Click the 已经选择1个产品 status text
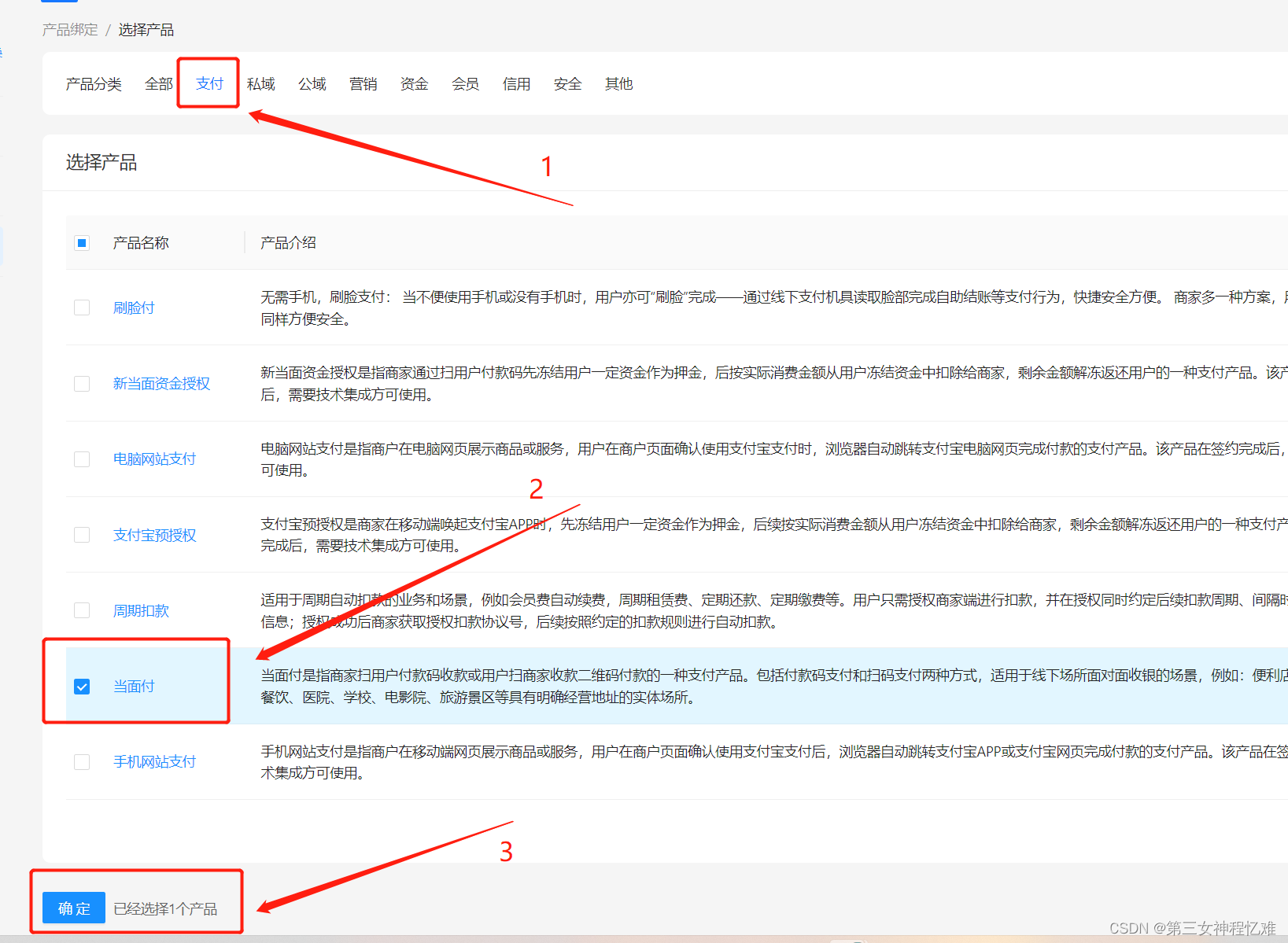Image resolution: width=1288 pixels, height=943 pixels. pos(165,909)
